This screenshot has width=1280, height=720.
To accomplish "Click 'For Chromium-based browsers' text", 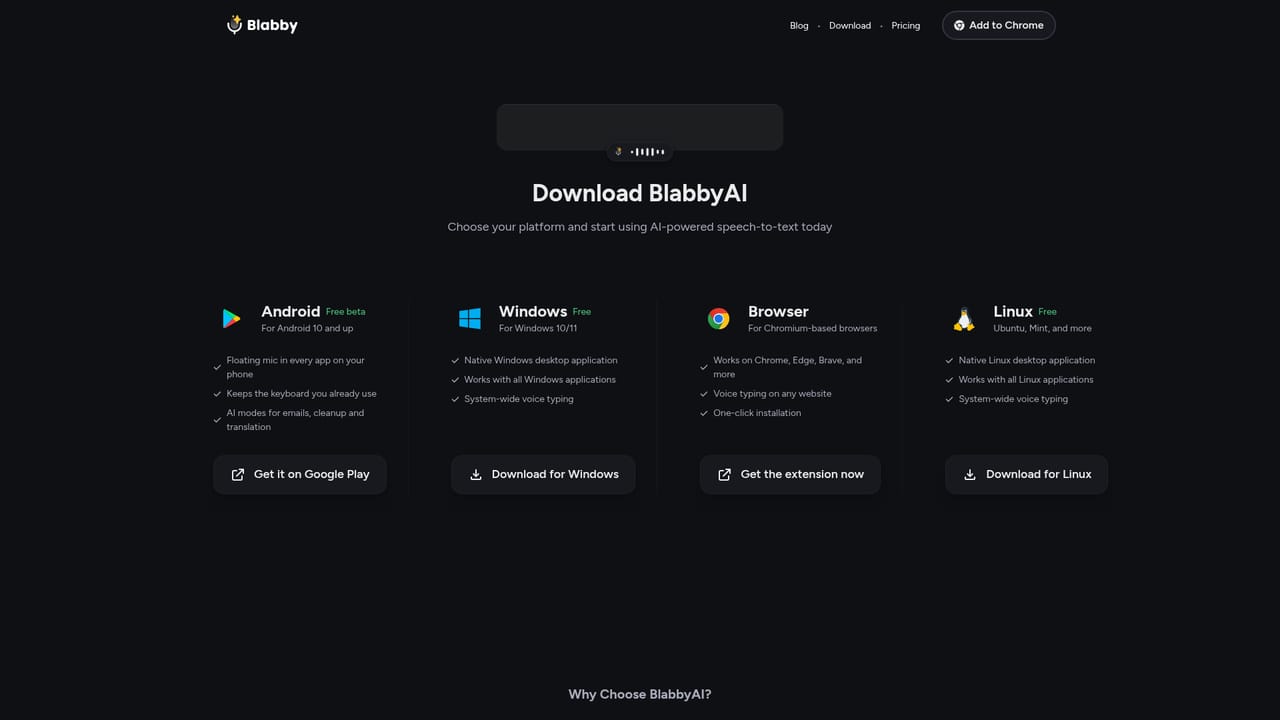I will [x=812, y=328].
